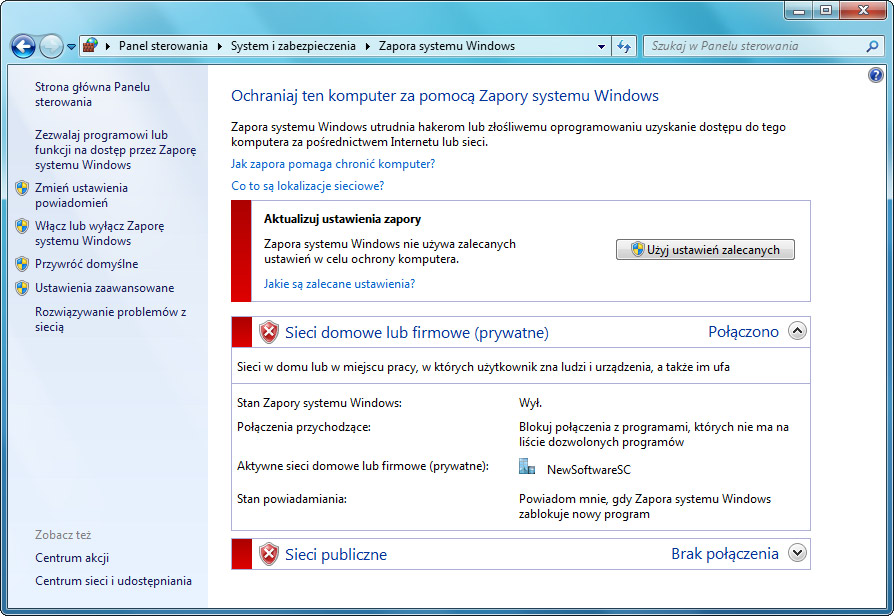
Task: Click the NewSoftwareSC network icon
Action: (527, 467)
